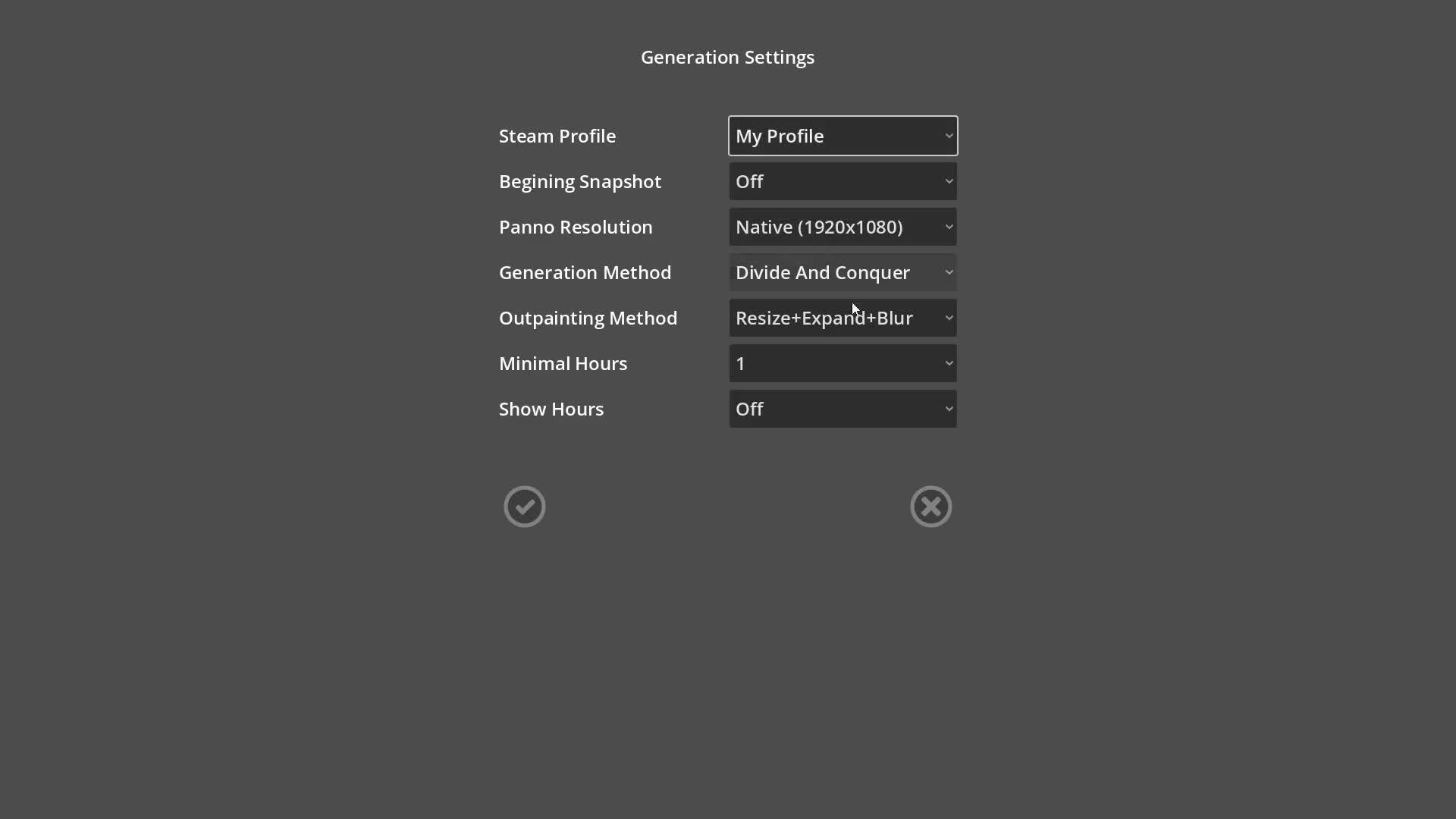This screenshot has width=1456, height=819.
Task: Click the Outpainting Method label
Action: pyautogui.click(x=588, y=318)
